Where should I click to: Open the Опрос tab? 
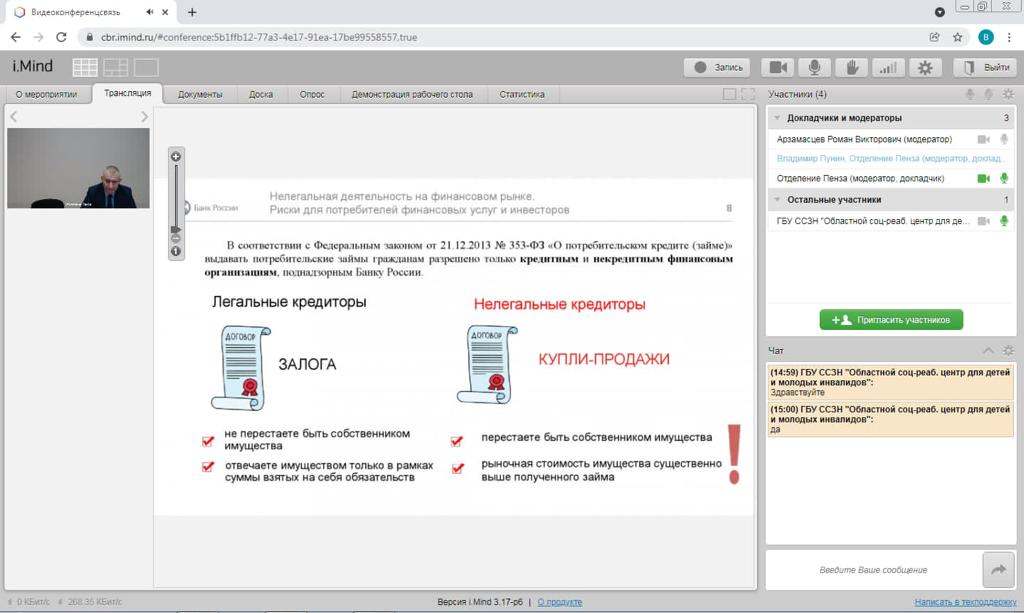point(312,94)
